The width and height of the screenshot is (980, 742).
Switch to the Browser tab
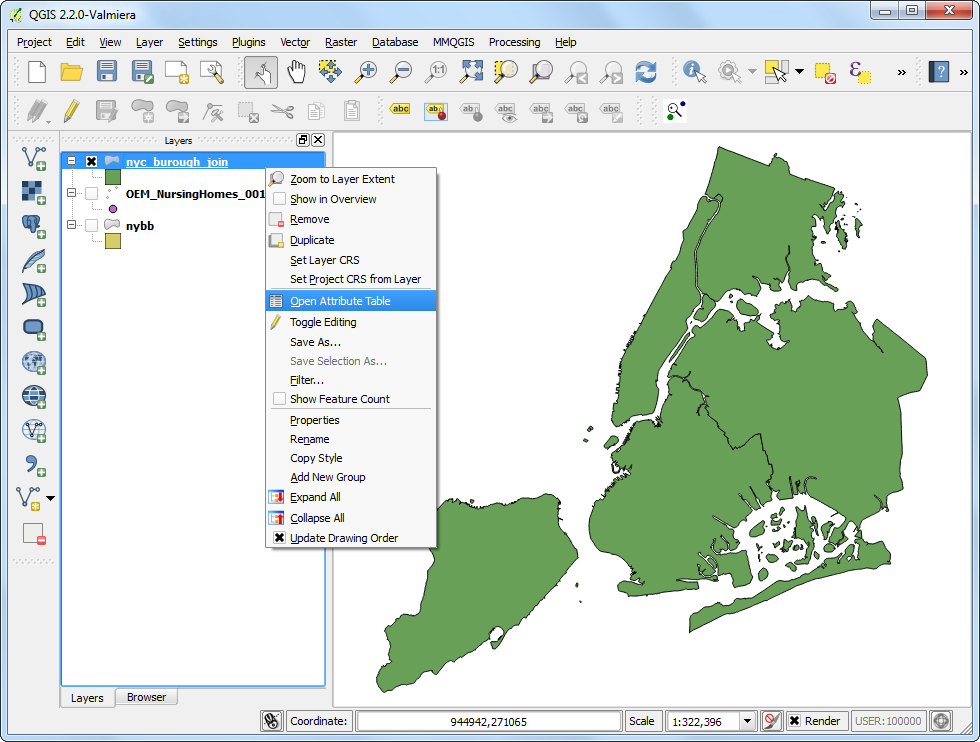click(146, 697)
